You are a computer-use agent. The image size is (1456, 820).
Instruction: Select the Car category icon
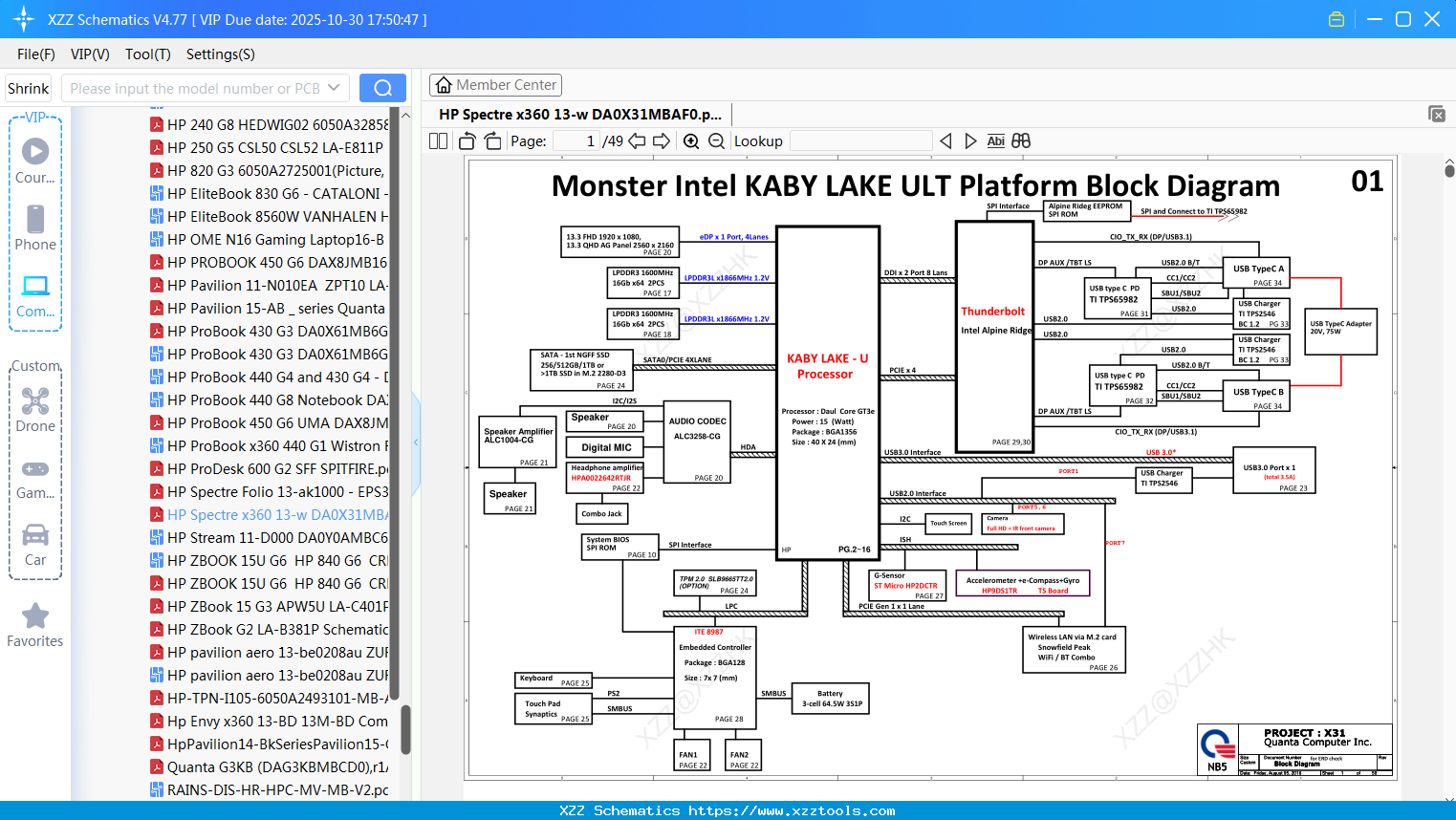tap(35, 534)
